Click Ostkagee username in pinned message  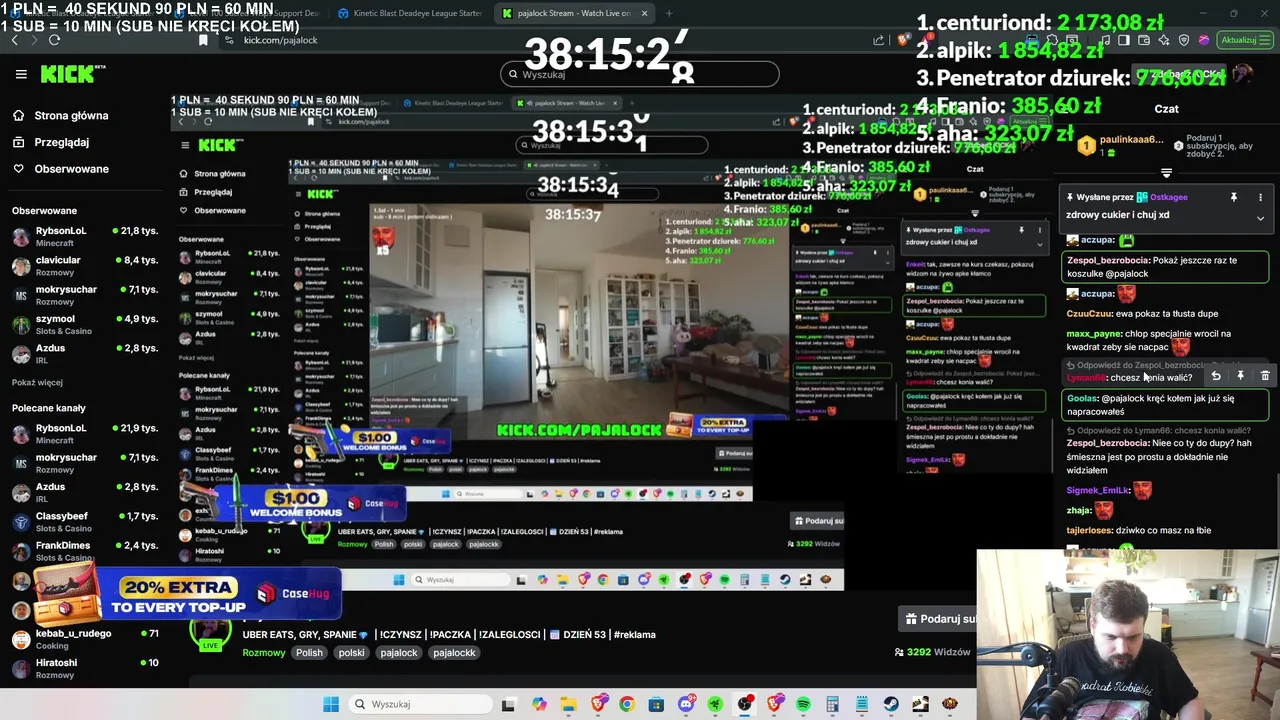[1168, 198]
